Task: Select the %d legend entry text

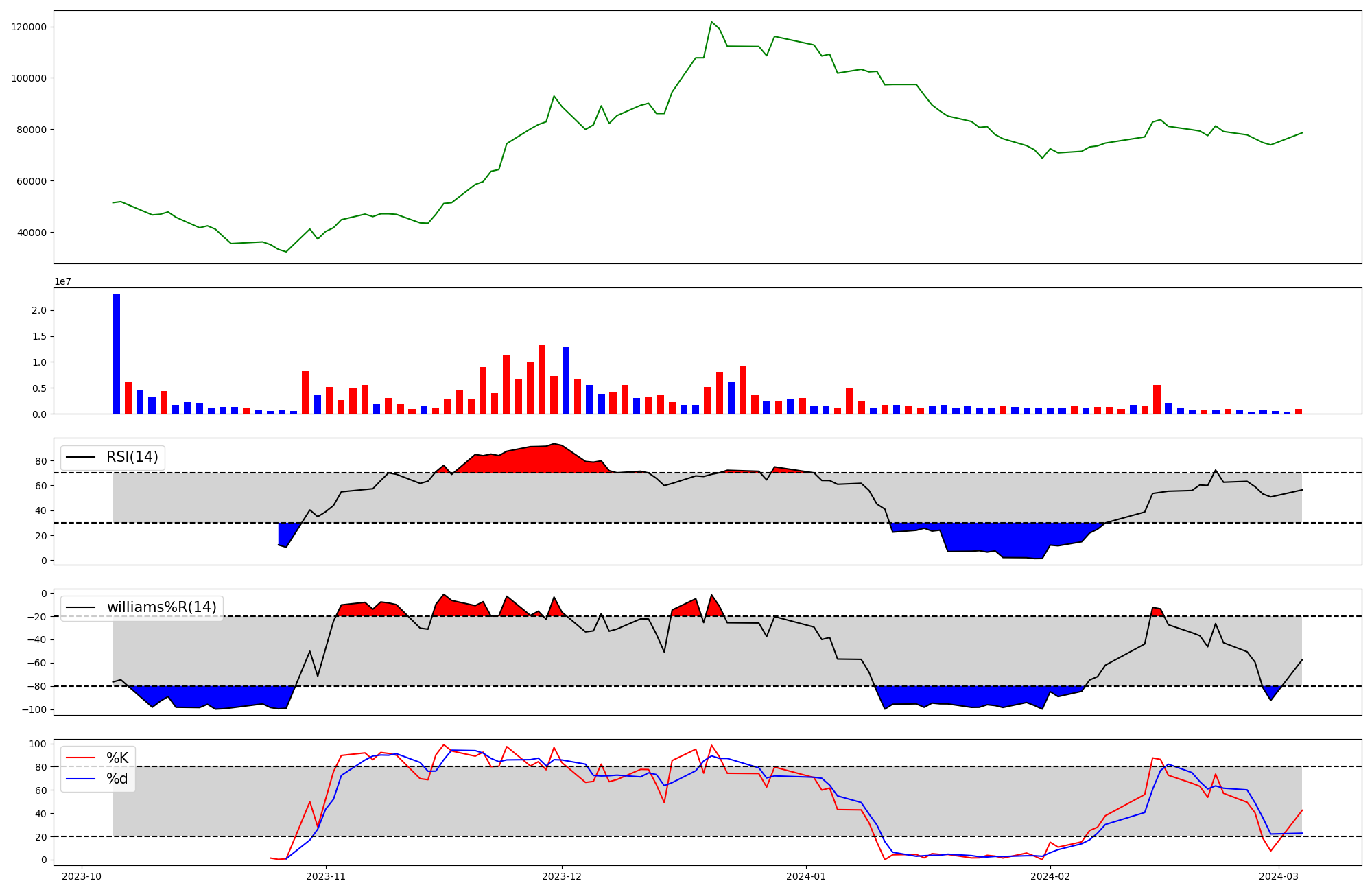Action: 117,779
